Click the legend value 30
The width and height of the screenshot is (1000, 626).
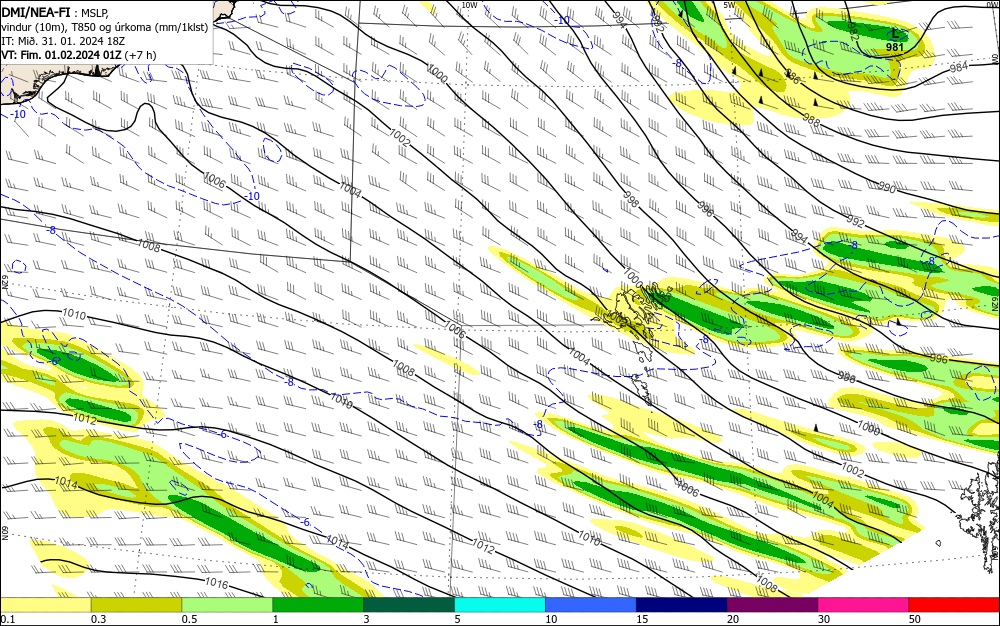824,619
